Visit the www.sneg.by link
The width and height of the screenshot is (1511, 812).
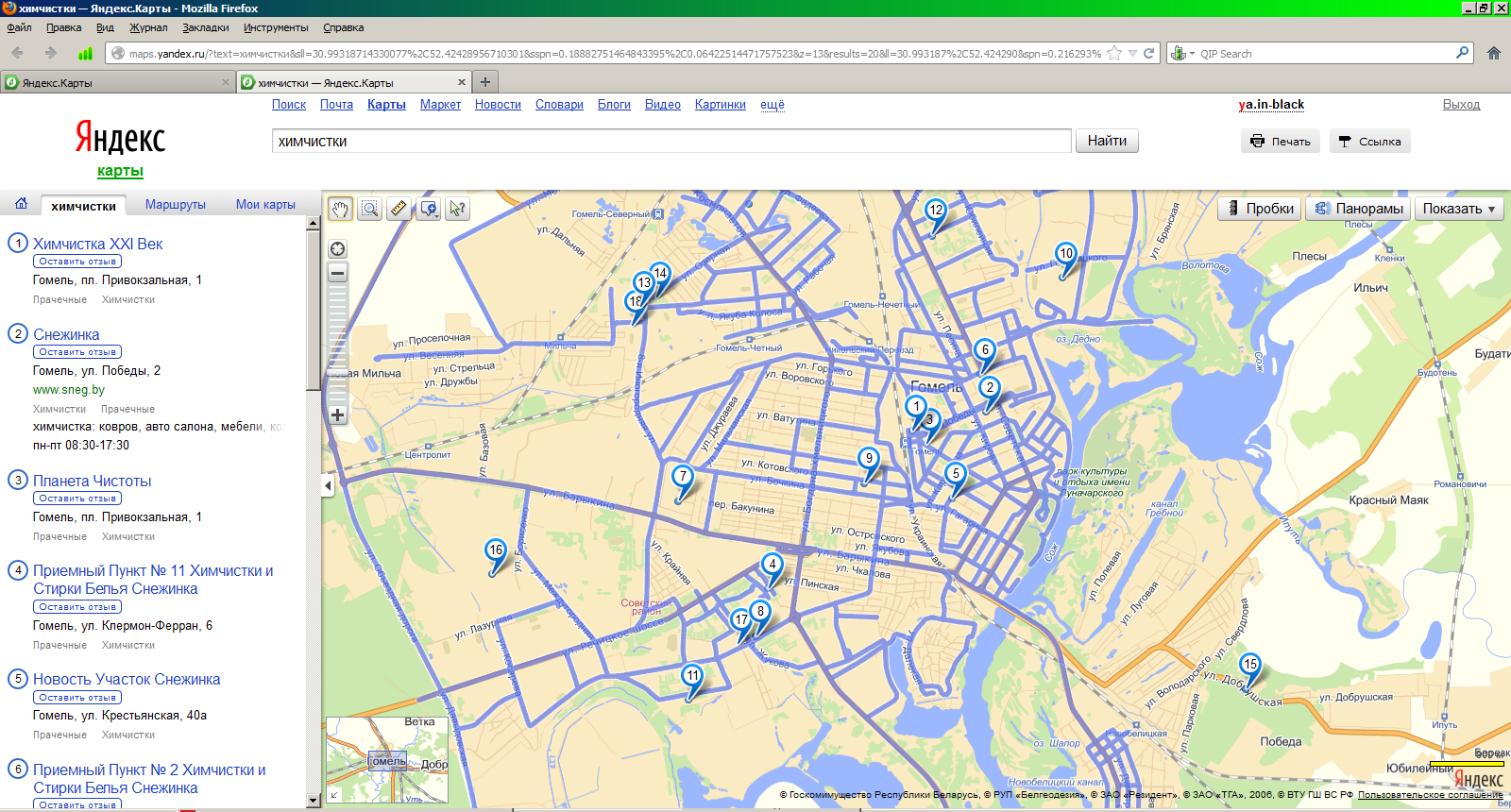tap(69, 389)
